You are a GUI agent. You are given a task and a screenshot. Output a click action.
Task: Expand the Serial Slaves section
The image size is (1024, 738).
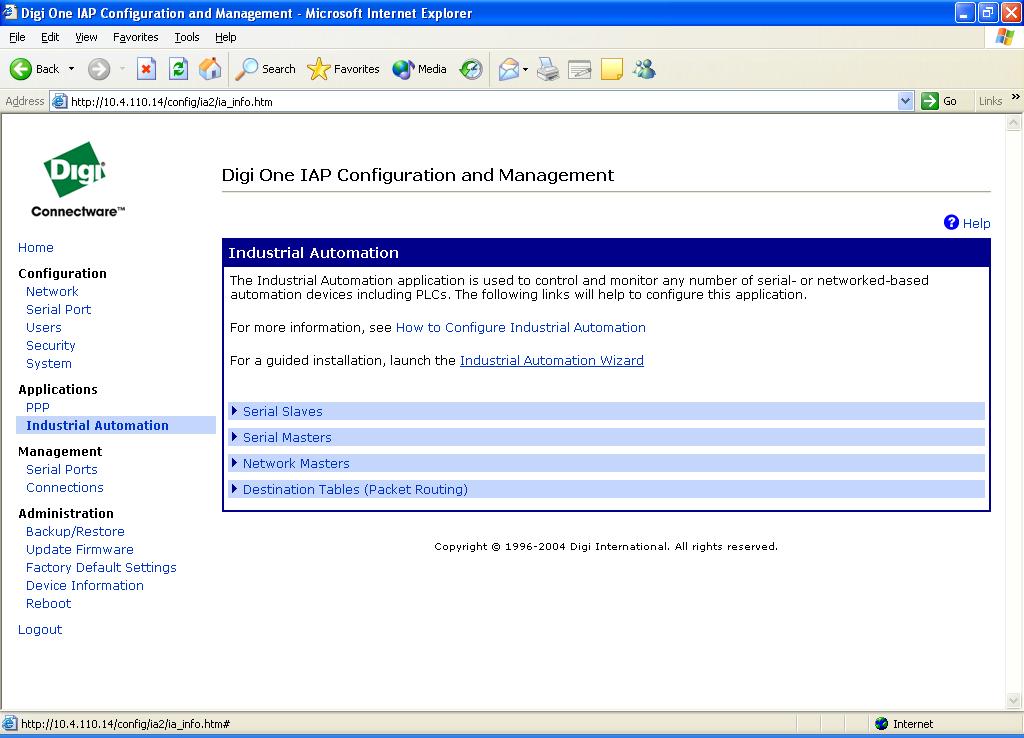[282, 411]
